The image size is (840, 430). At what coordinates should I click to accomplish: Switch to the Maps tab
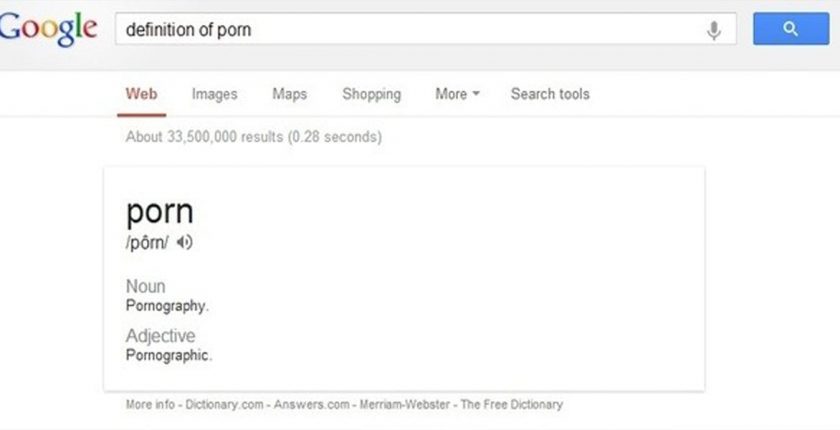(289, 94)
